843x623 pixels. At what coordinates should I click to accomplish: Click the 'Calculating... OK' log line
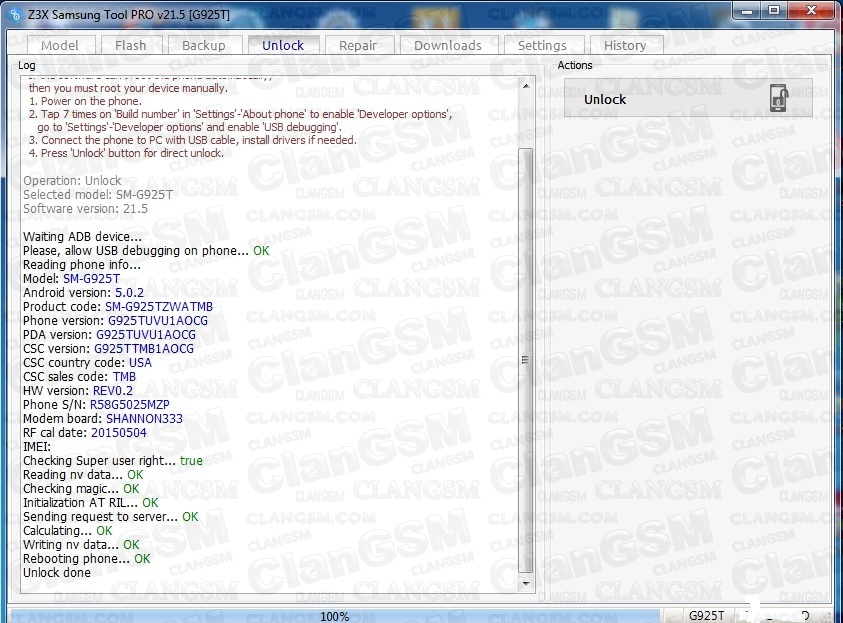point(68,530)
